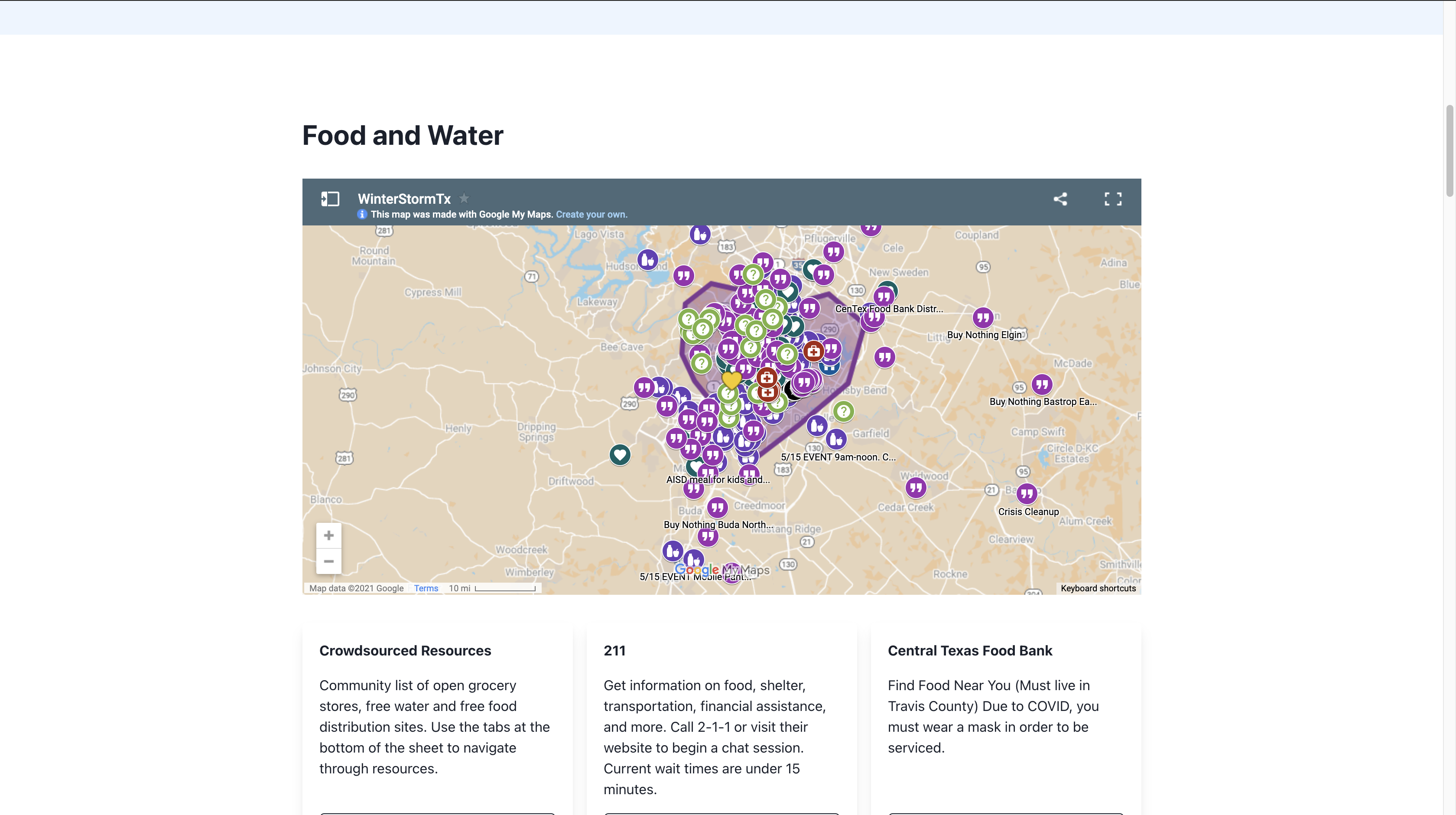Click the bottle marker near Hudson Bend

tap(648, 260)
